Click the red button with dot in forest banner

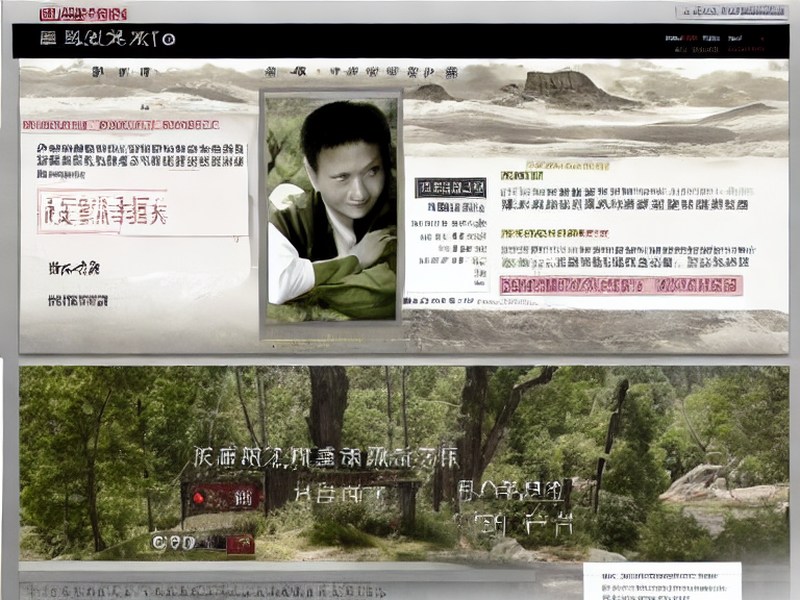click(225, 497)
